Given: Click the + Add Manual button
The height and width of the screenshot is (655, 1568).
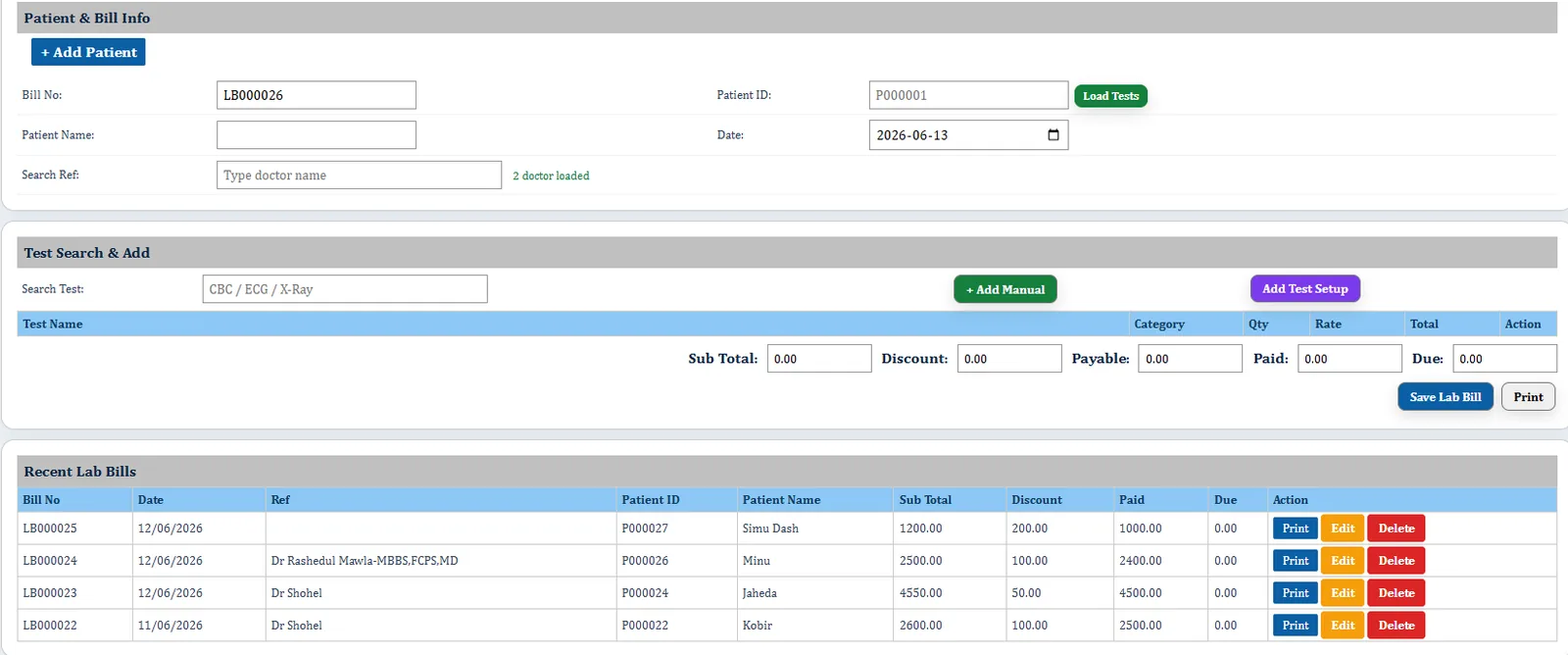Looking at the screenshot, I should pyautogui.click(x=1005, y=289).
